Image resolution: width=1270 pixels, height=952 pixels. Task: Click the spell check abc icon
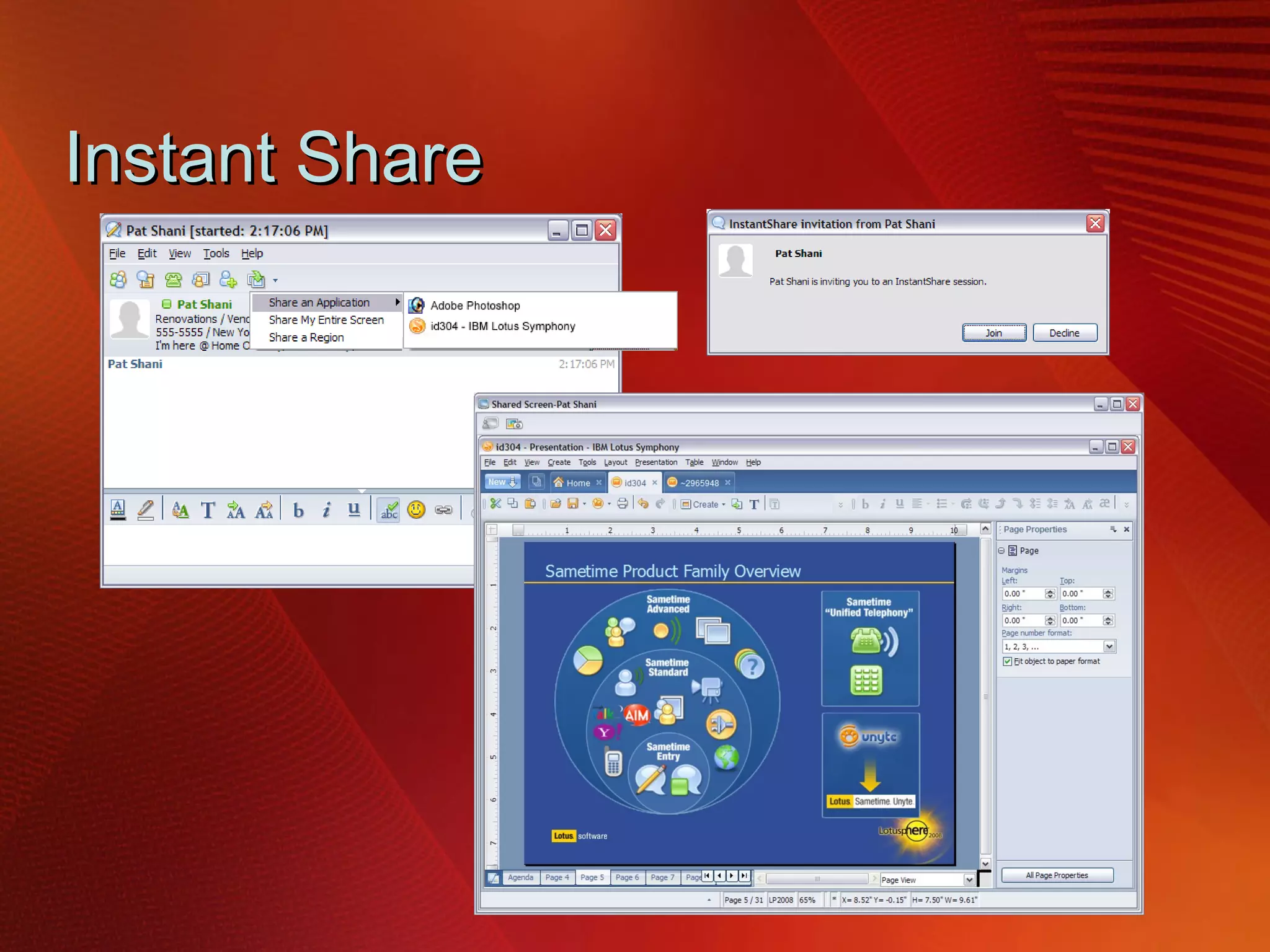coord(389,510)
